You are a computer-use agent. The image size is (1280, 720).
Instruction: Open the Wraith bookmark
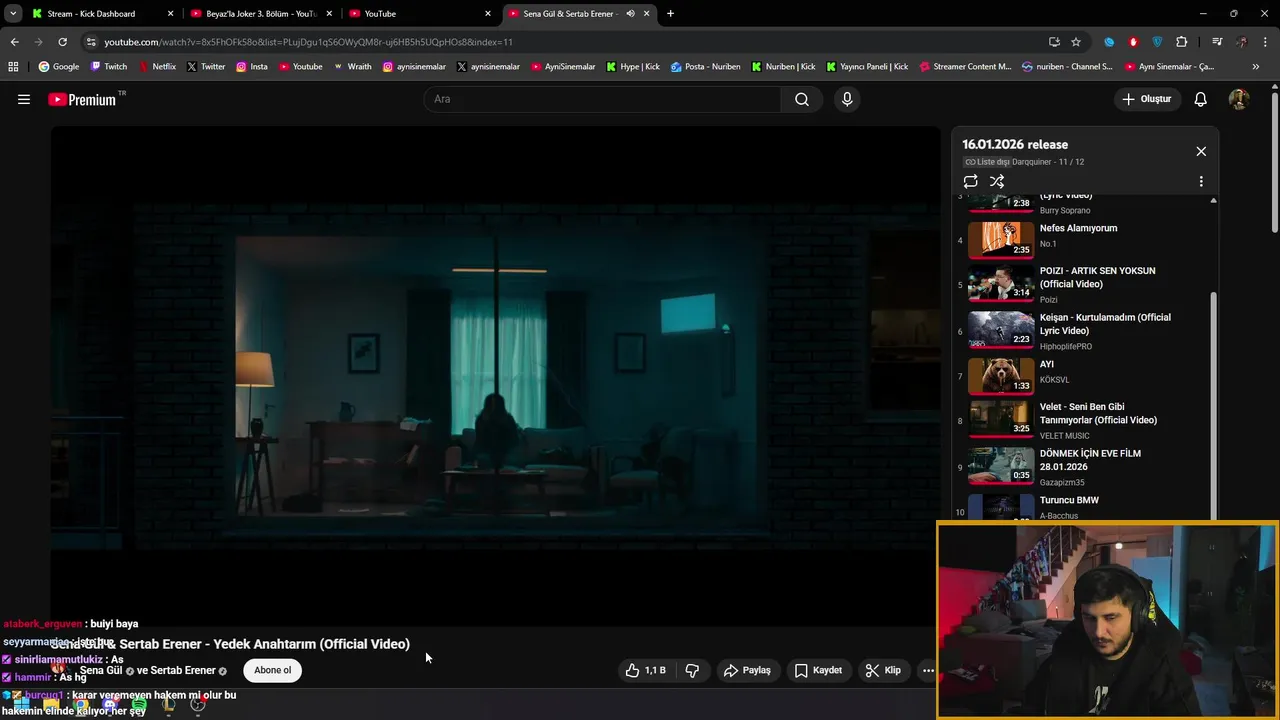coord(352,67)
